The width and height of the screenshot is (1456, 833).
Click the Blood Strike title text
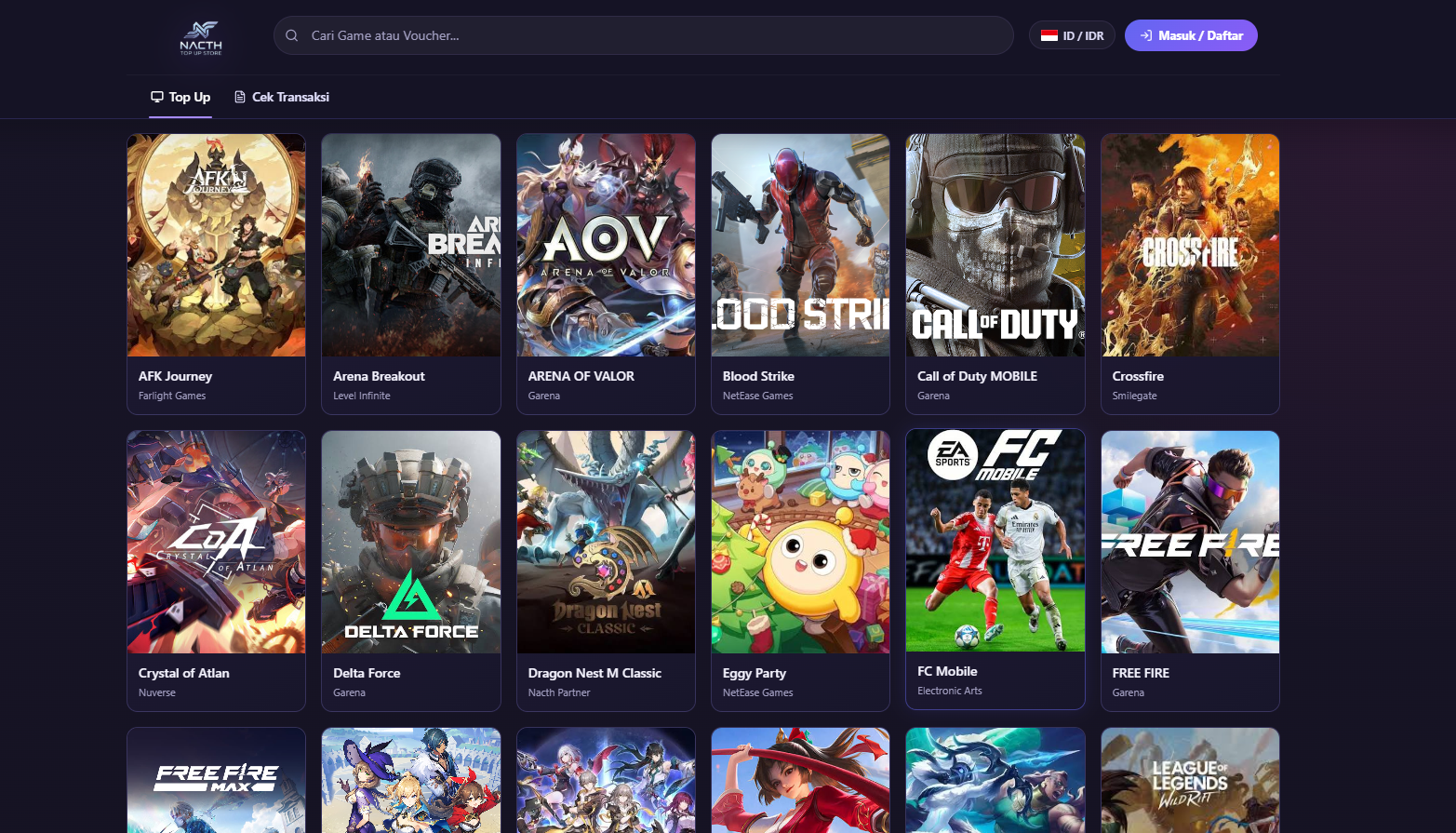[758, 376]
